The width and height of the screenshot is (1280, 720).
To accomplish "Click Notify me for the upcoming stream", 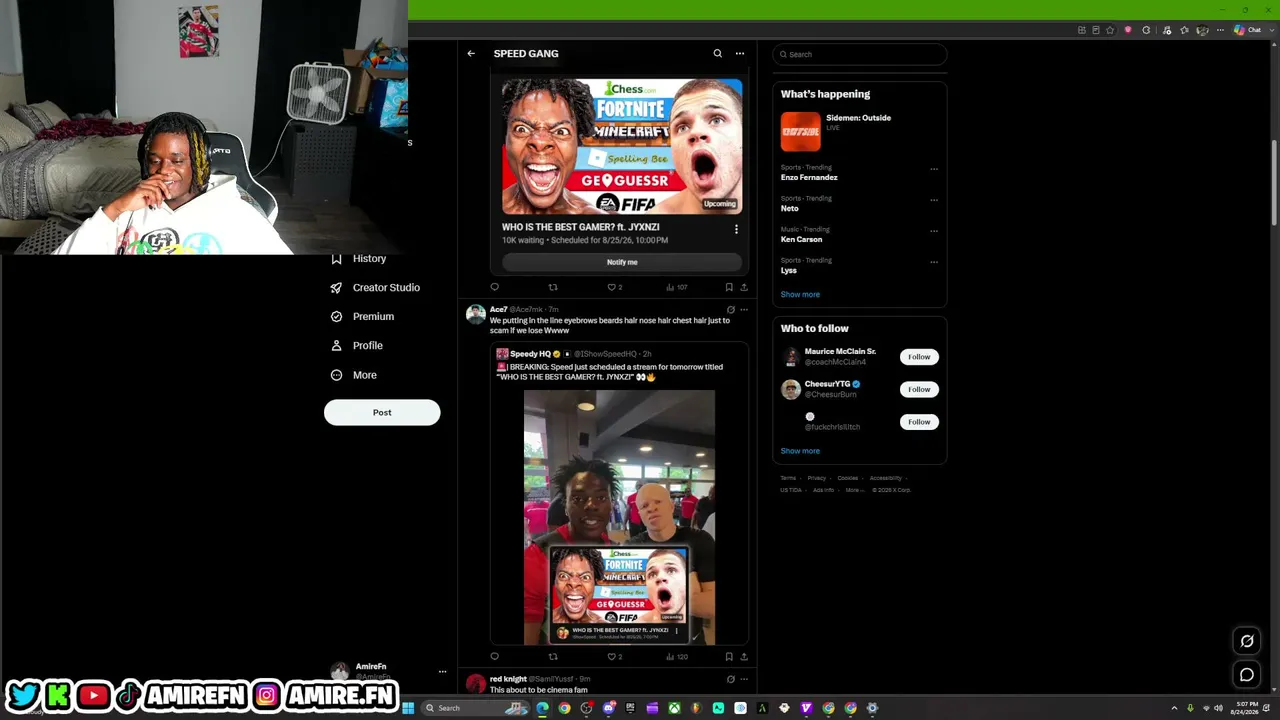I will (x=622, y=262).
